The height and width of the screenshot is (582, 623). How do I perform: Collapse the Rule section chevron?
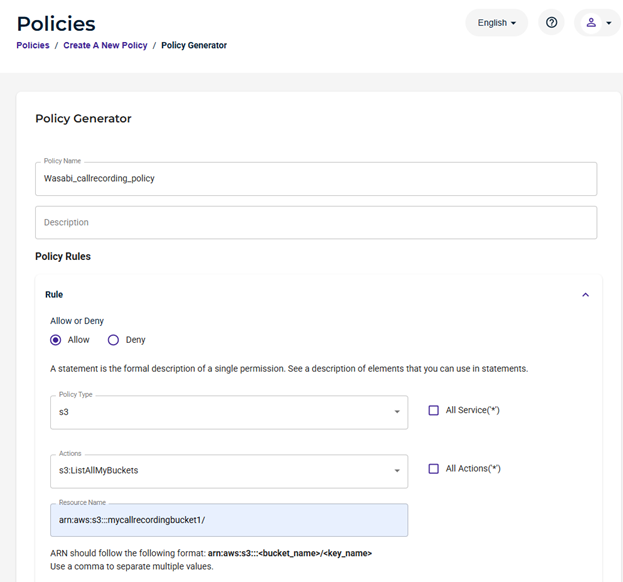point(585,295)
